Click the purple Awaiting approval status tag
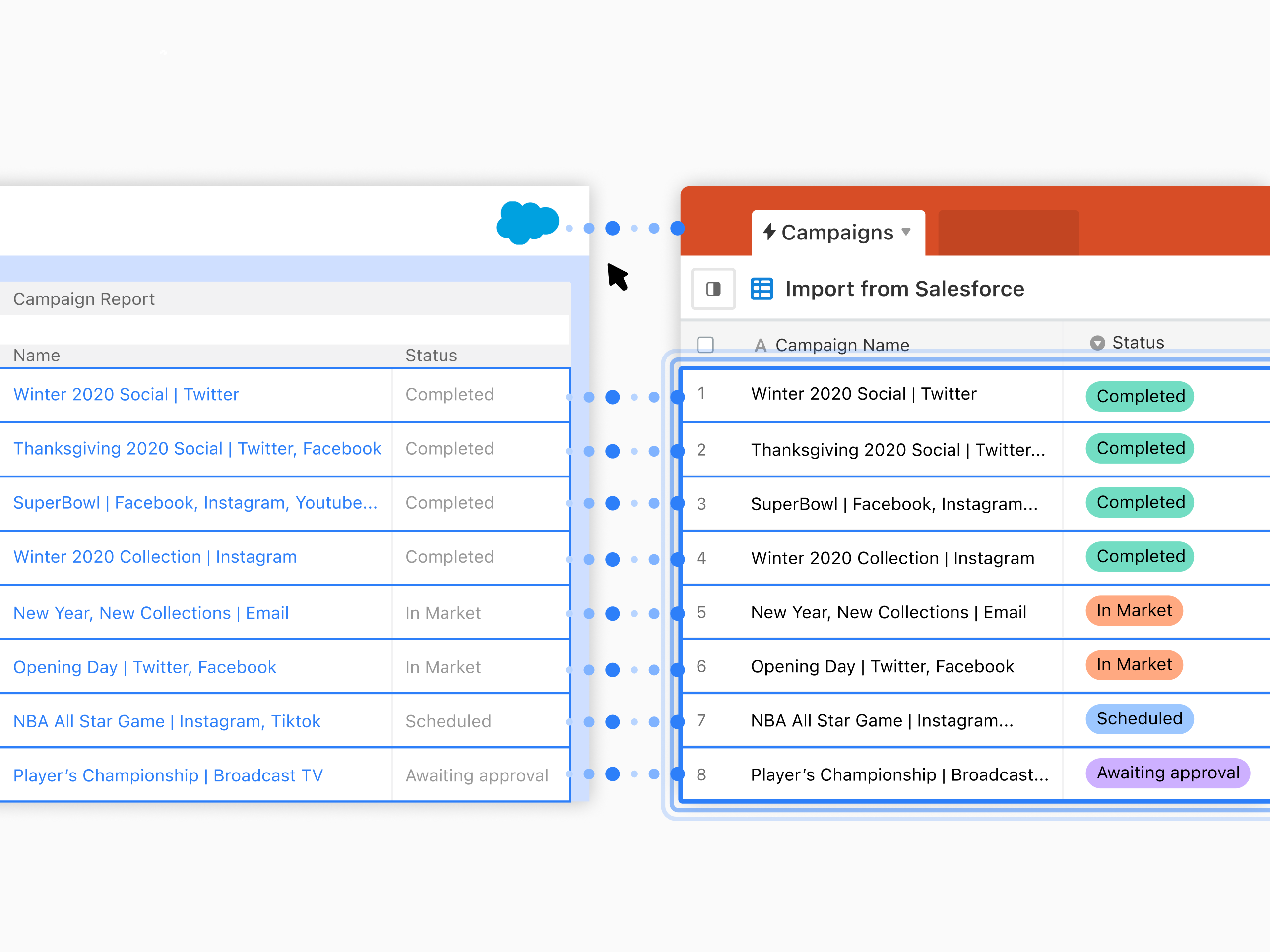1270x952 pixels. 1167,773
